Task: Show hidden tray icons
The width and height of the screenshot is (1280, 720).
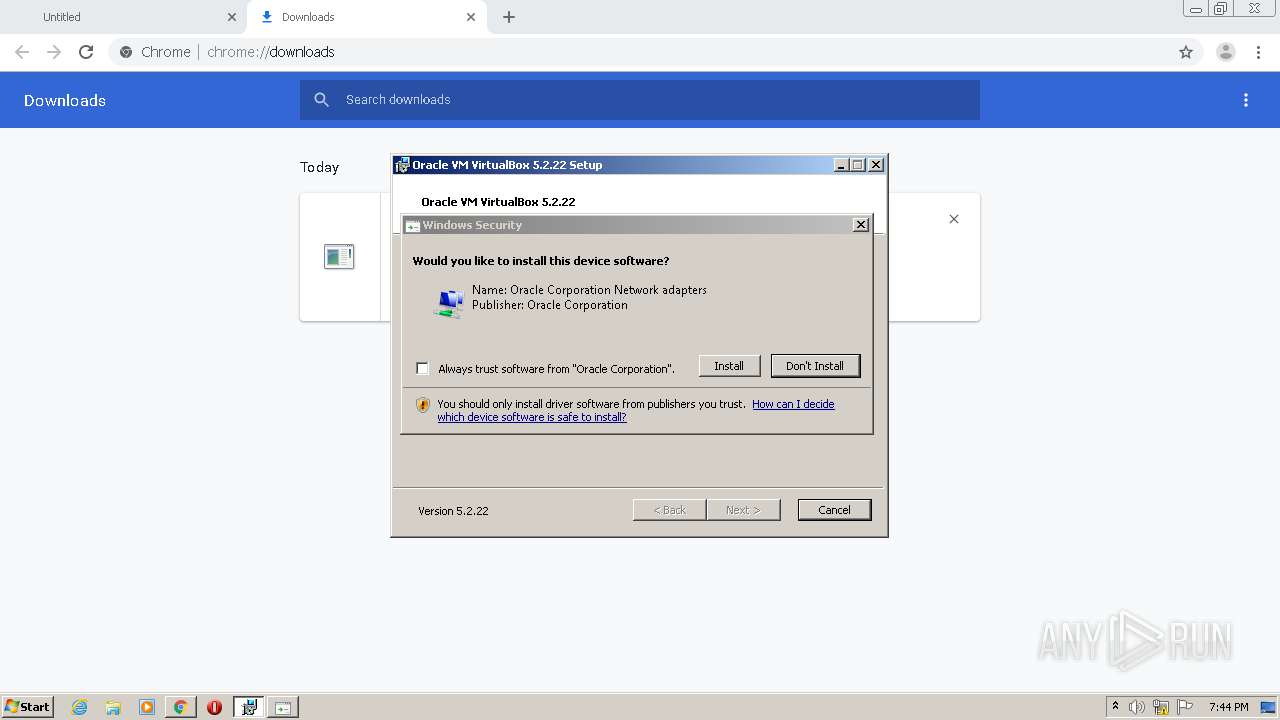Action: point(1116,707)
